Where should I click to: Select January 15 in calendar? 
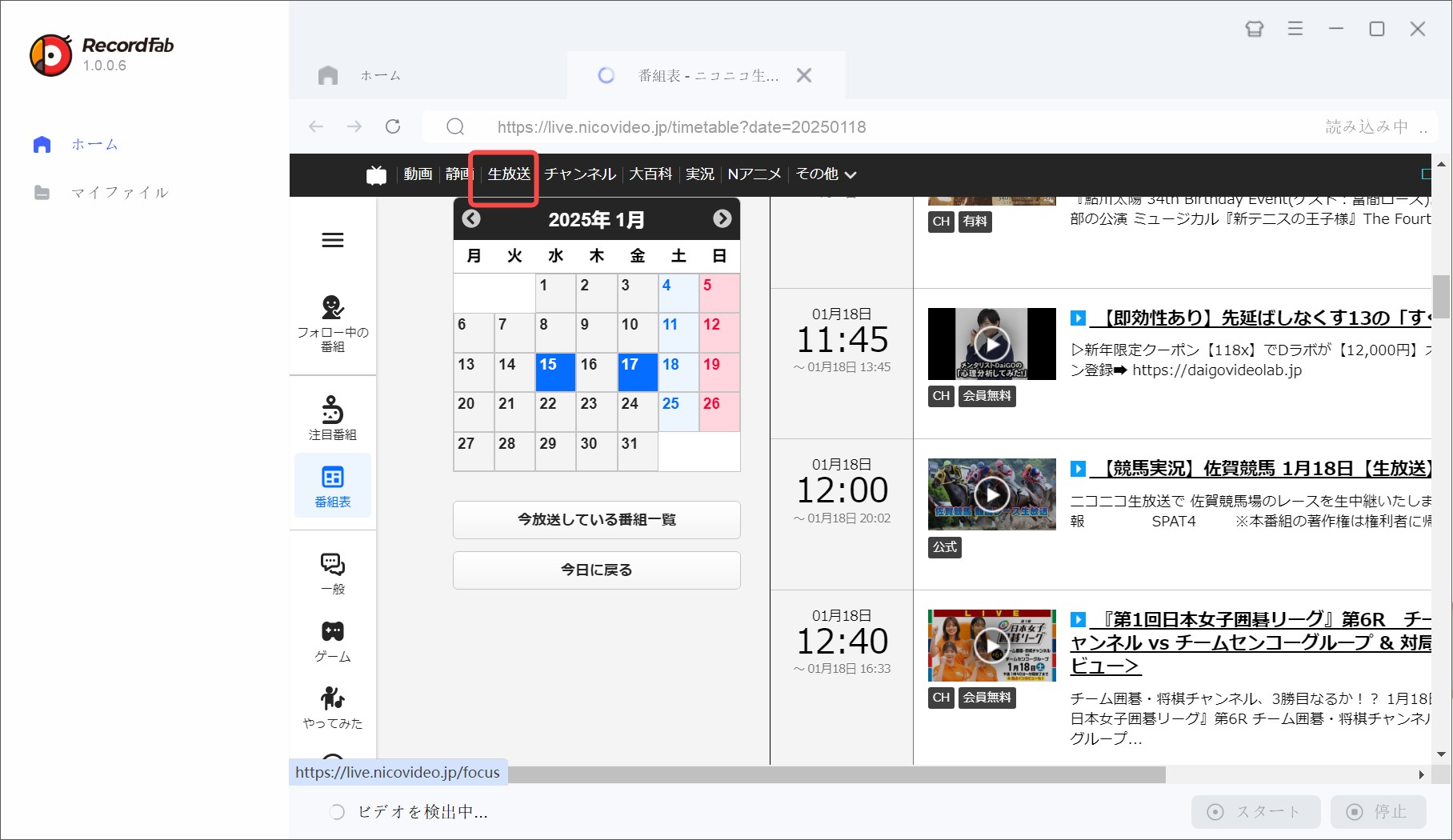pos(555,372)
